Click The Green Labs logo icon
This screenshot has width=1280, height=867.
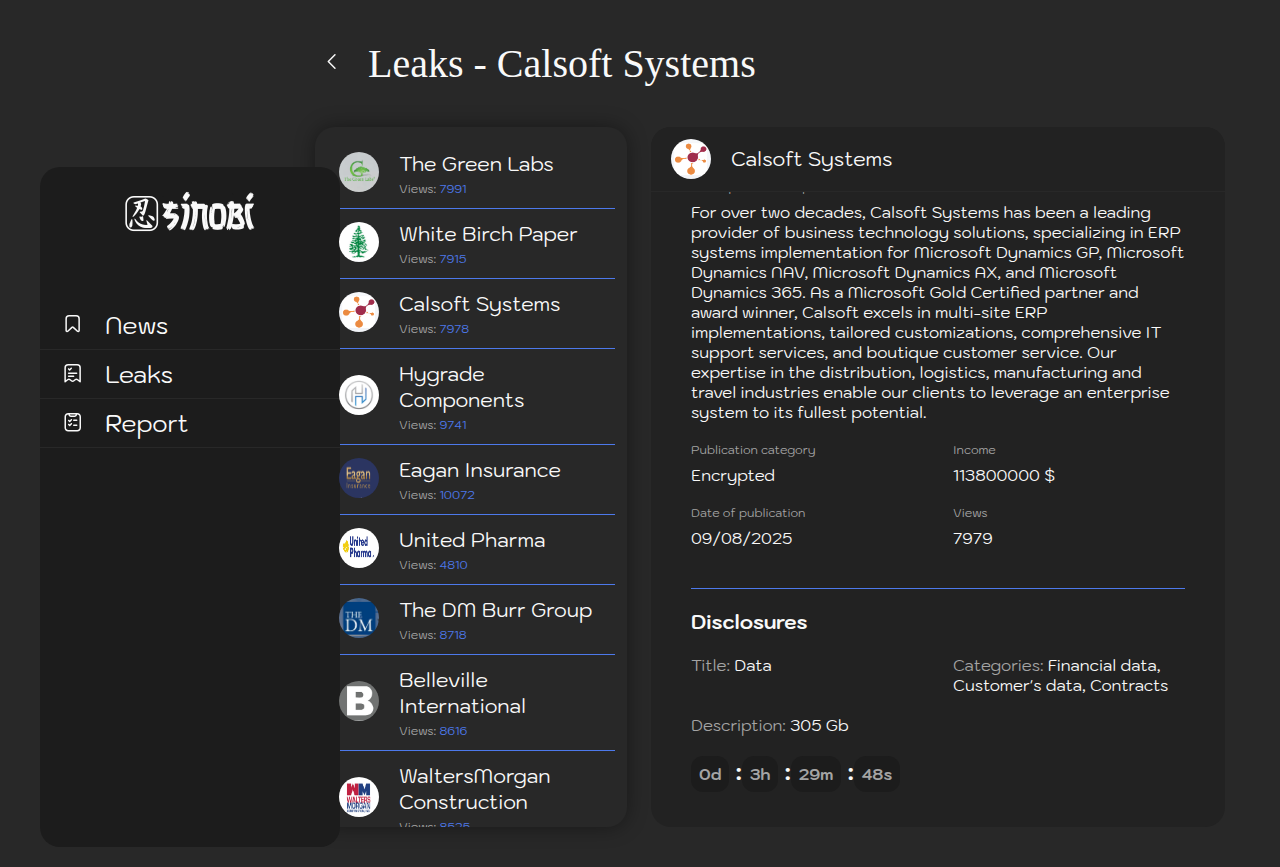click(359, 172)
